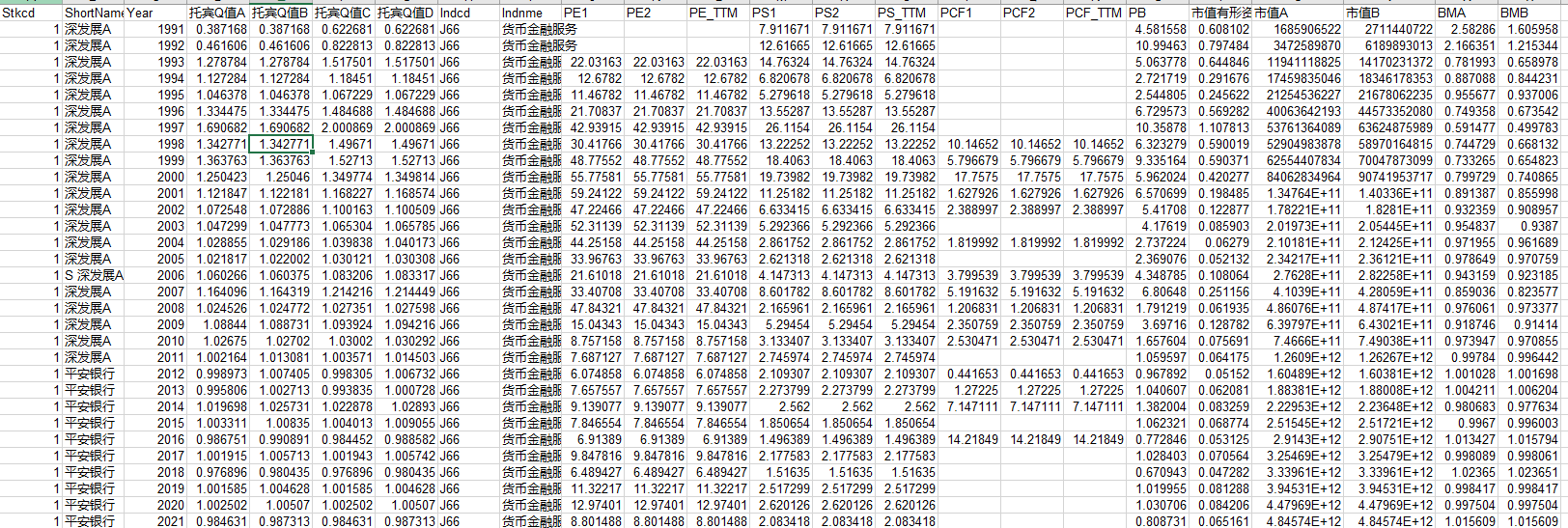Image resolution: width=1568 pixels, height=528 pixels.
Task: Click the Year cell showing 2016
Action: [155, 439]
